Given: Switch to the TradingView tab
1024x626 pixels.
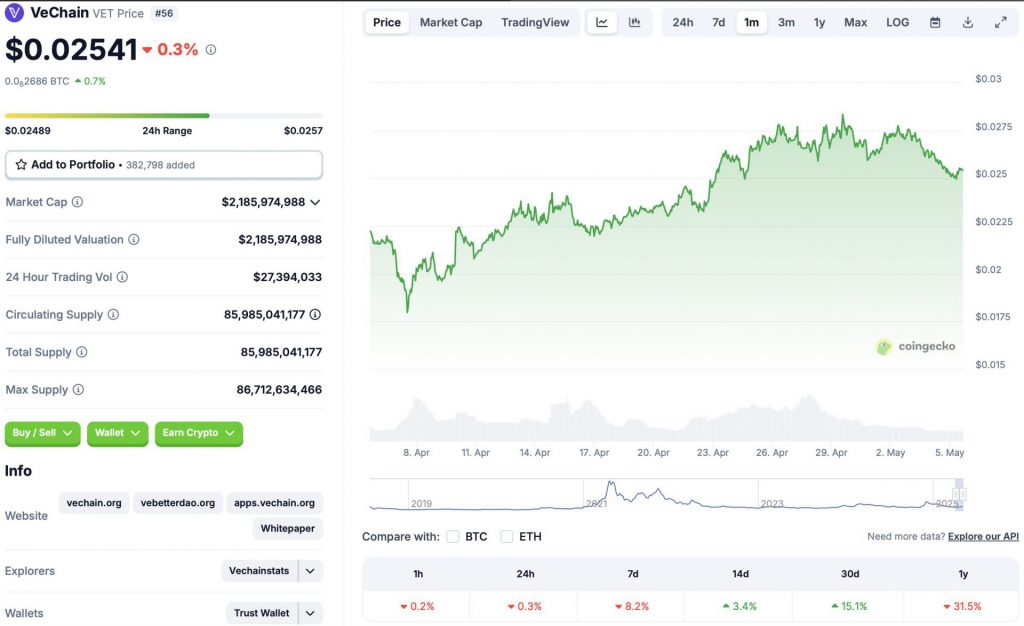Looking at the screenshot, I should coord(535,22).
